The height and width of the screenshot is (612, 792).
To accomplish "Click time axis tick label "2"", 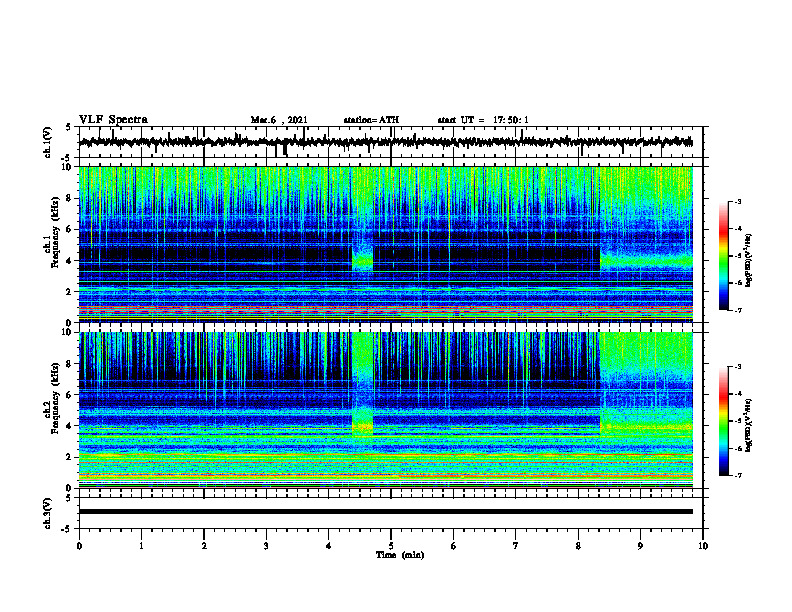I will tap(204, 546).
